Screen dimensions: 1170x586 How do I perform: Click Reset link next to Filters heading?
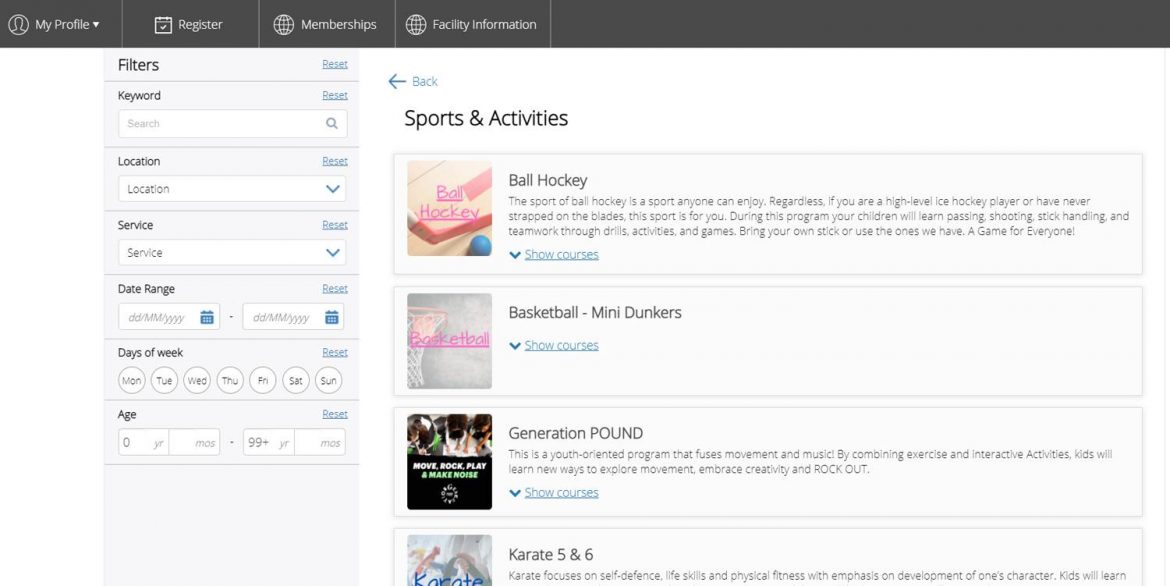(x=335, y=64)
